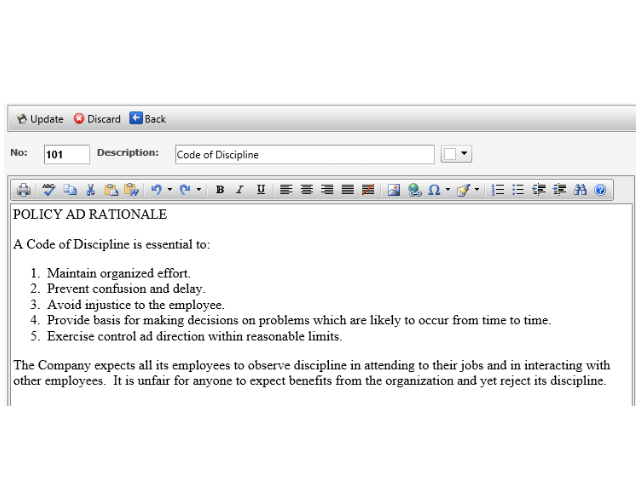Insert a special symbol with Omega icon

click(x=434, y=190)
